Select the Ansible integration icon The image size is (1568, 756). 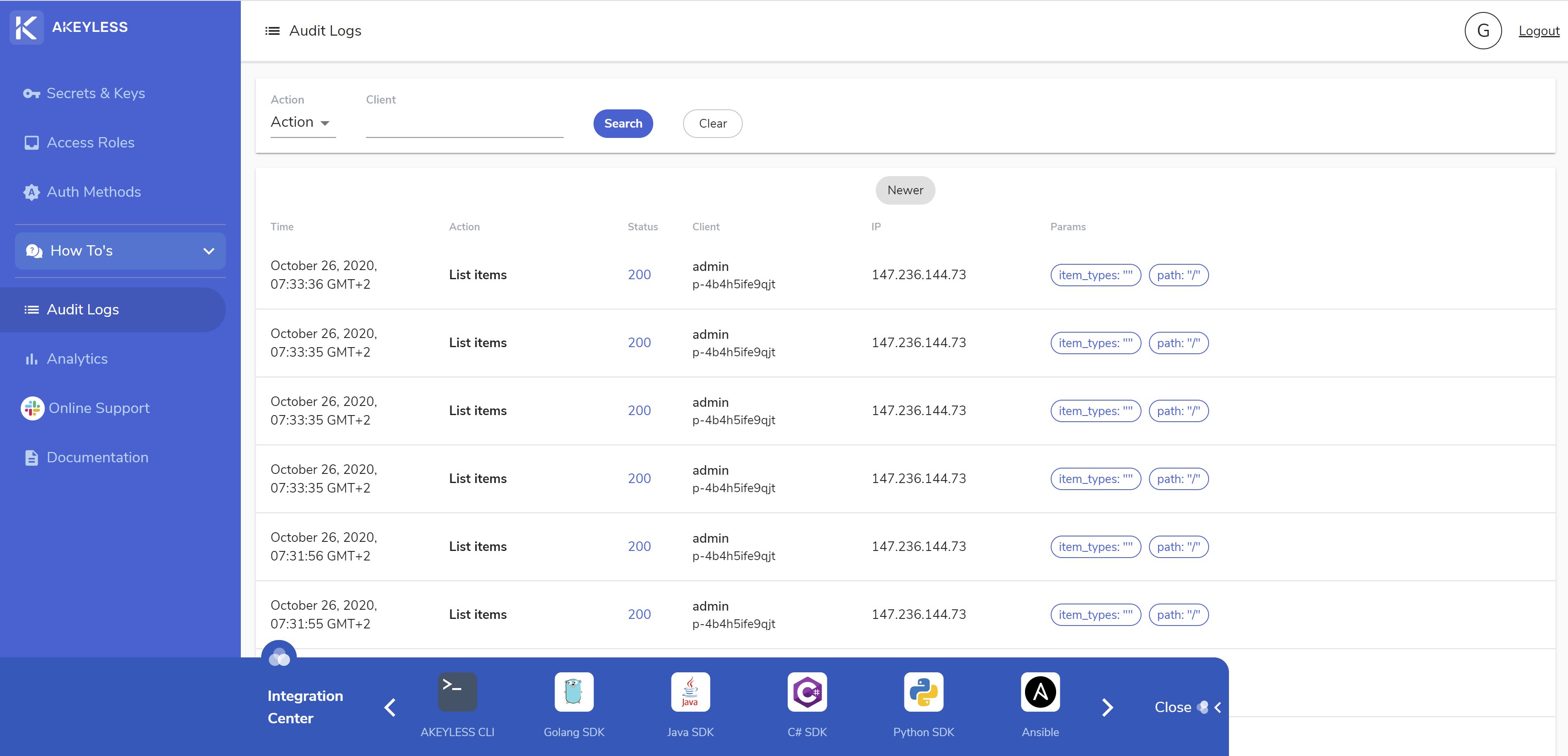click(1040, 691)
